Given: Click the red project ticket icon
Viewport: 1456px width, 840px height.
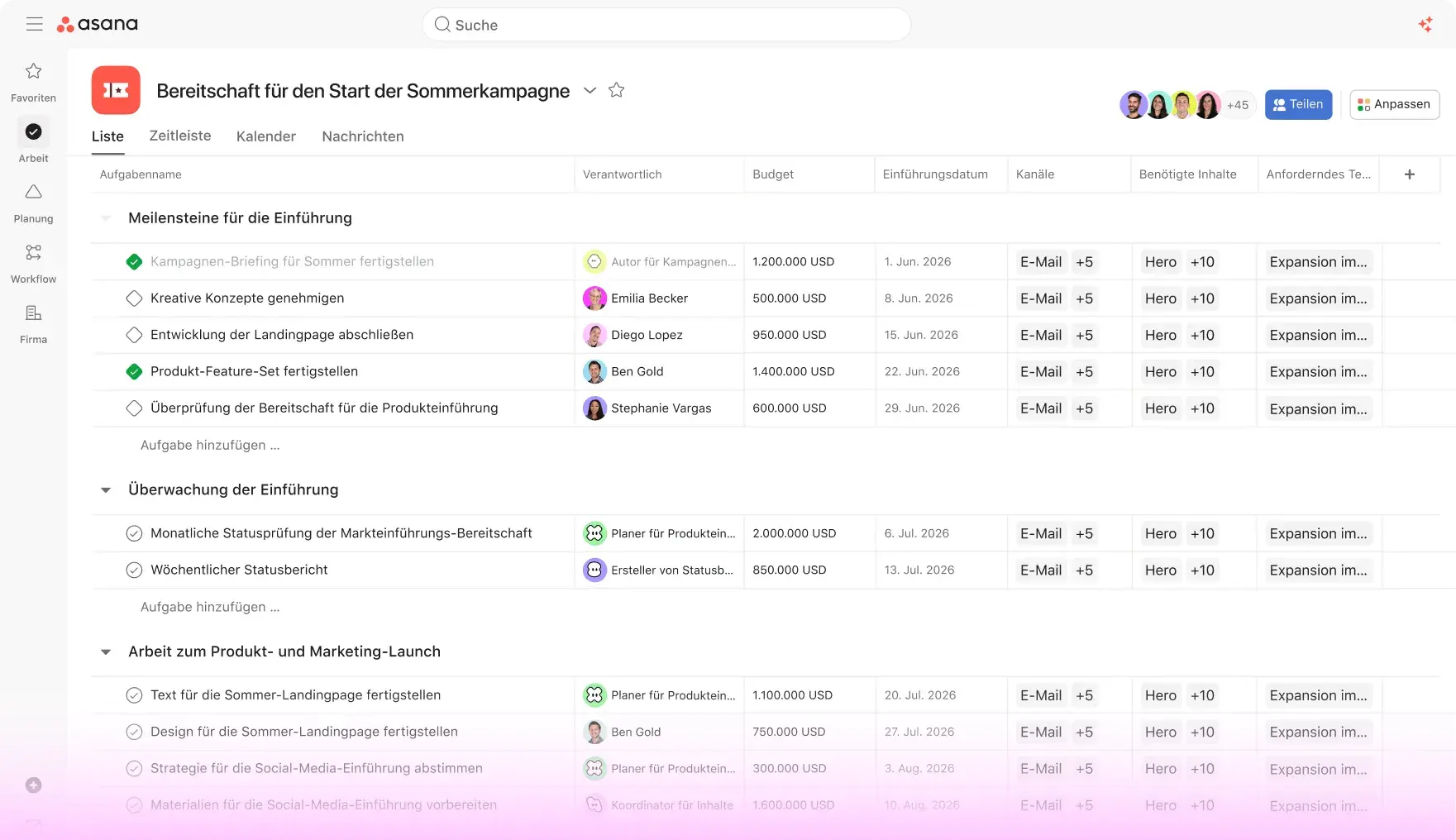Looking at the screenshot, I should click(116, 90).
